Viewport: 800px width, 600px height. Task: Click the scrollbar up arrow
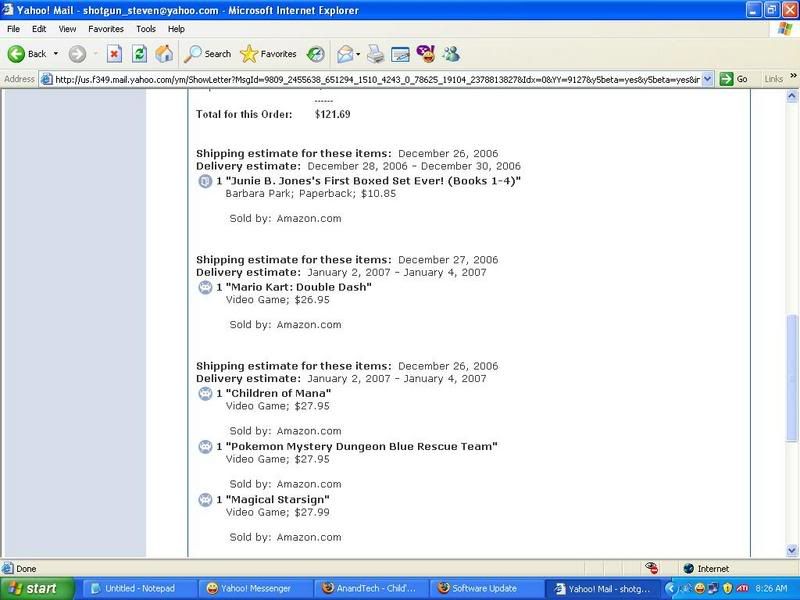[792, 96]
